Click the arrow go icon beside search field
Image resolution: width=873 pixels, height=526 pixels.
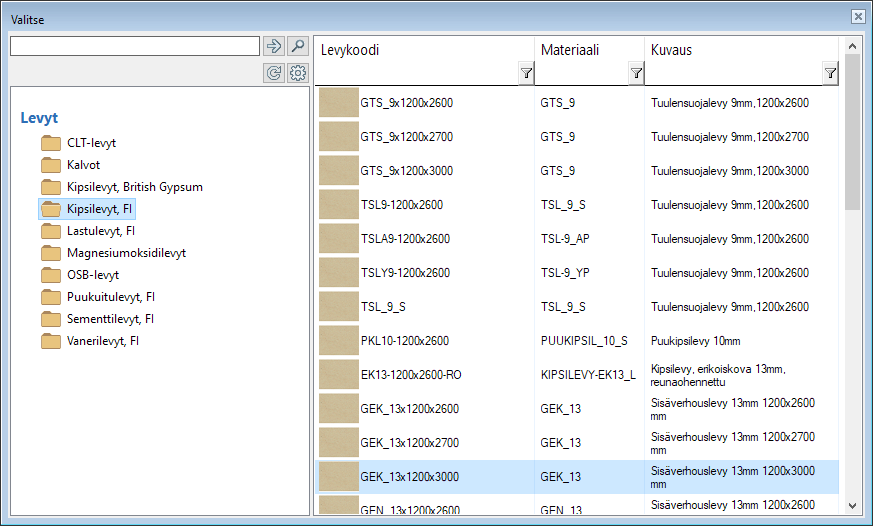273,46
